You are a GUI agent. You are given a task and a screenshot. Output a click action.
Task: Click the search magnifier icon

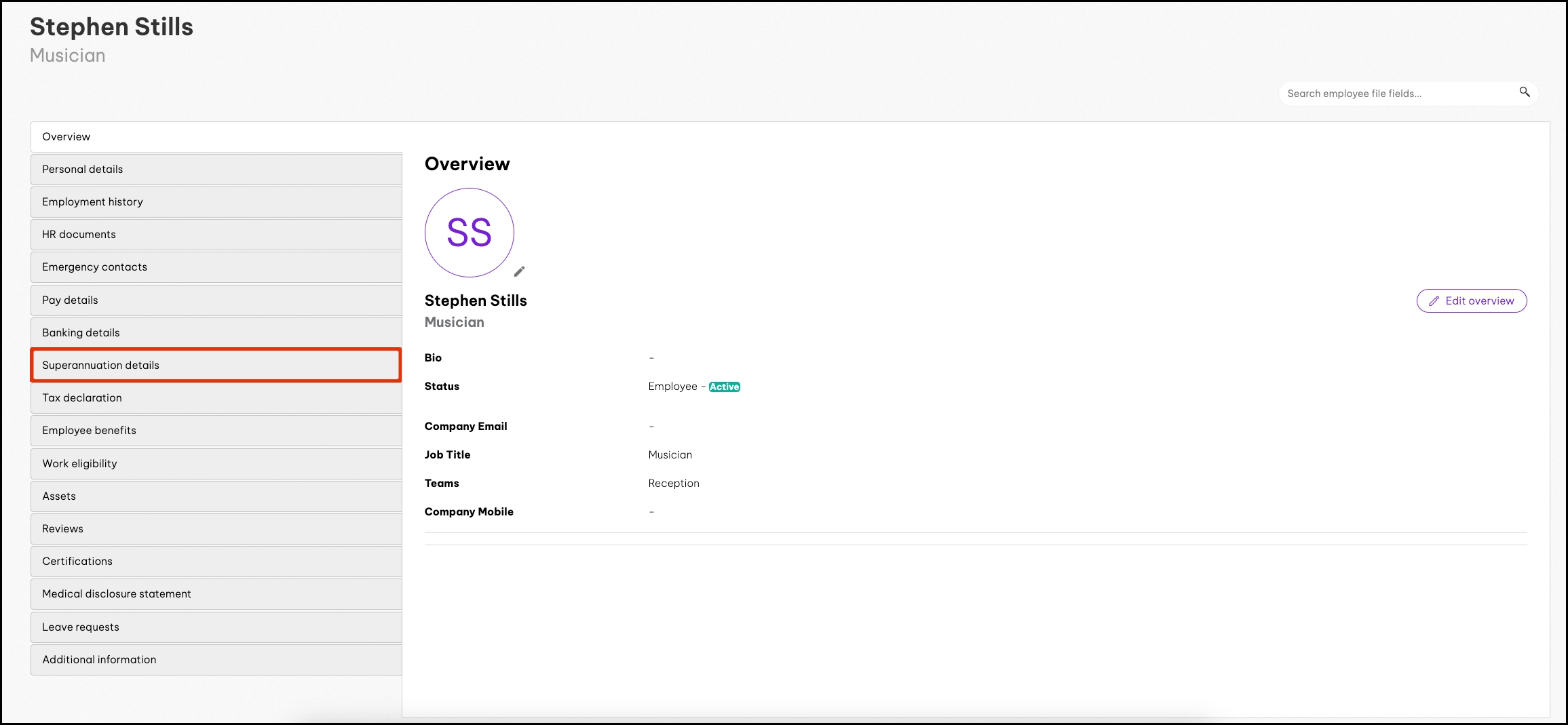(1524, 92)
